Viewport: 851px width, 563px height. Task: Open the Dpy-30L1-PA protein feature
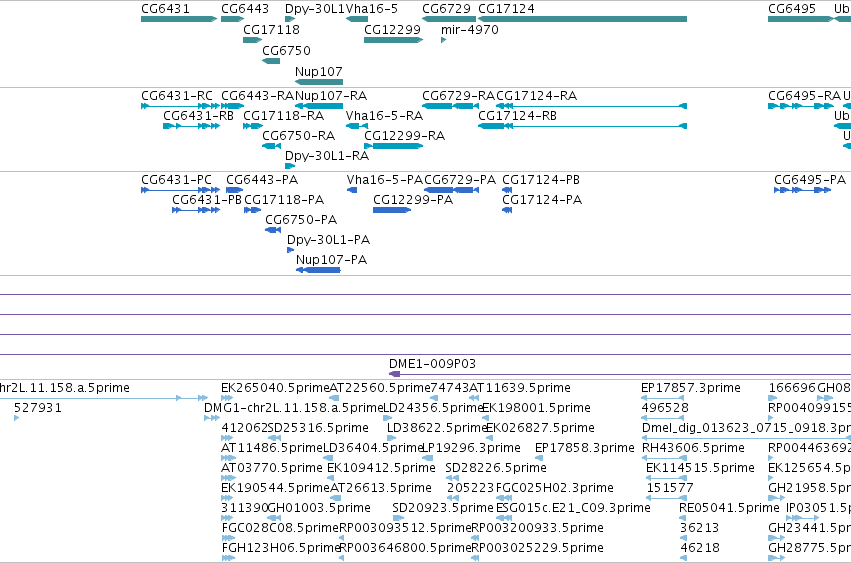[290, 250]
